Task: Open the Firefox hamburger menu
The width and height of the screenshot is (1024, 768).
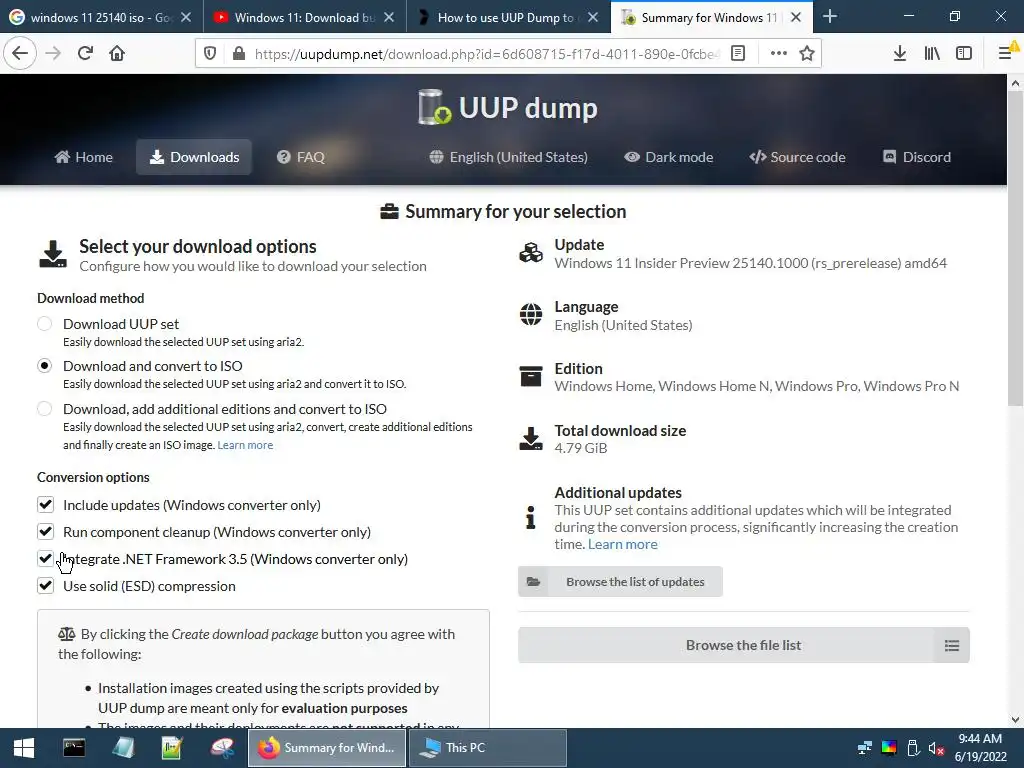Action: (1005, 54)
